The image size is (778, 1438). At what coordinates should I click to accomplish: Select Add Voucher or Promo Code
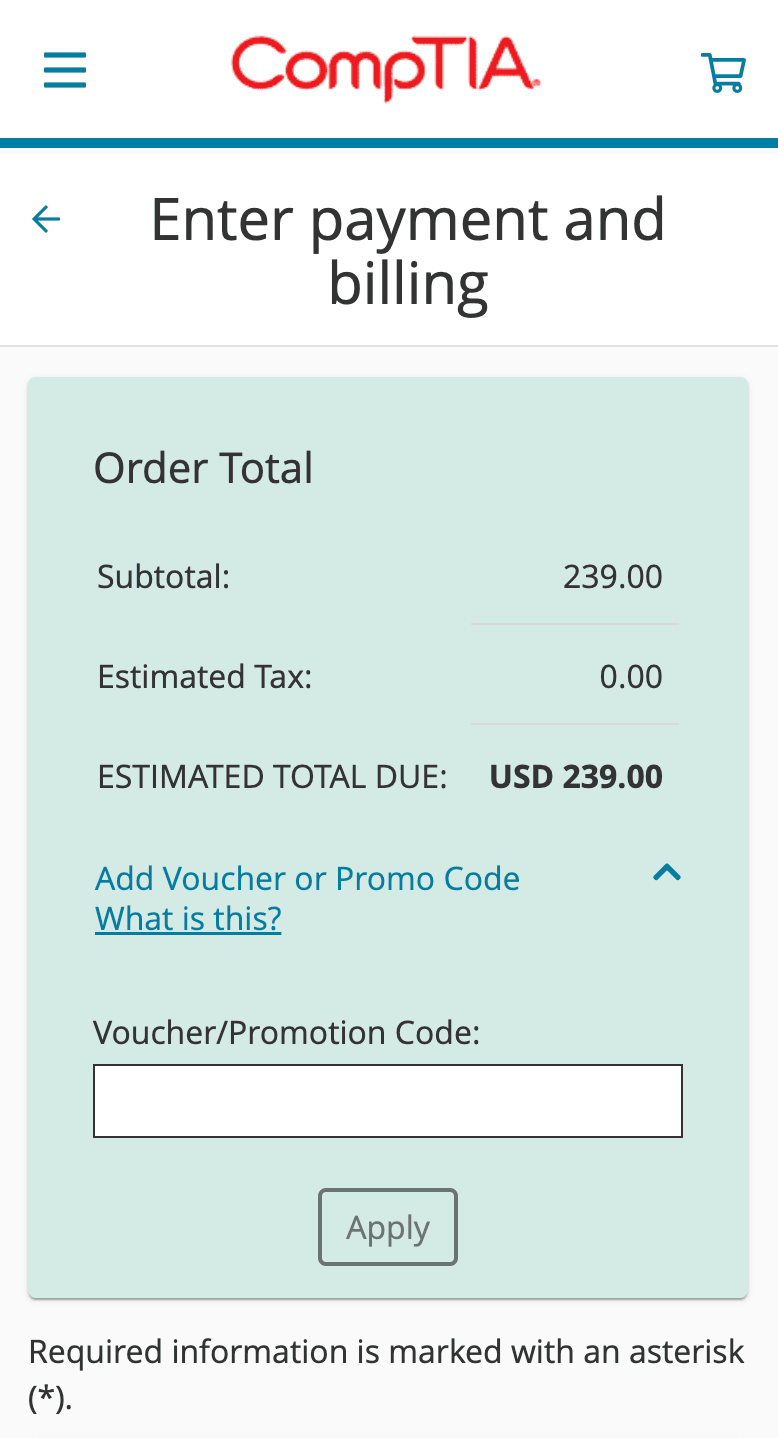click(x=306, y=877)
